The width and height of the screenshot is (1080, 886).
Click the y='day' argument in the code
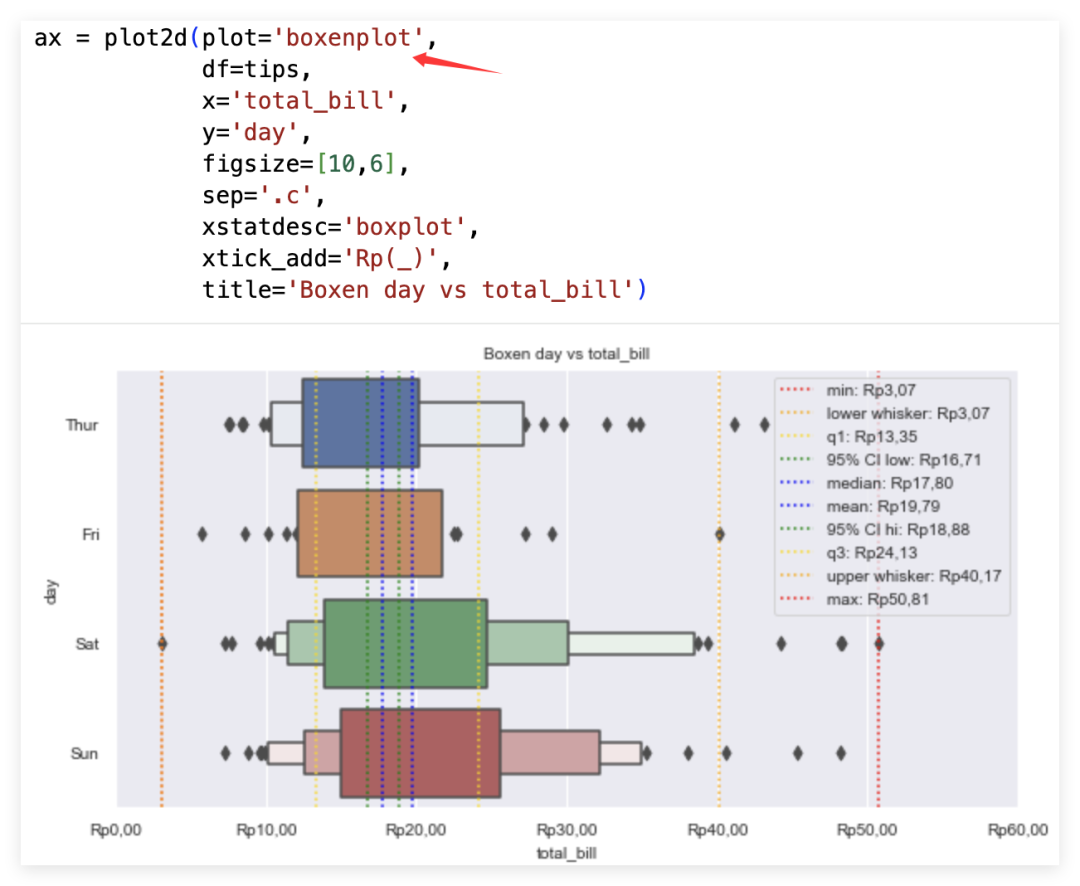[x=256, y=132]
